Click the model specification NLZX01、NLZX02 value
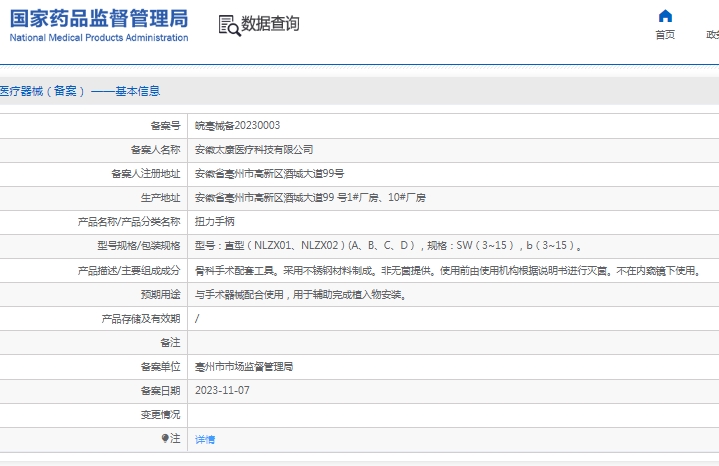The width and height of the screenshot is (719, 466). (x=388, y=245)
